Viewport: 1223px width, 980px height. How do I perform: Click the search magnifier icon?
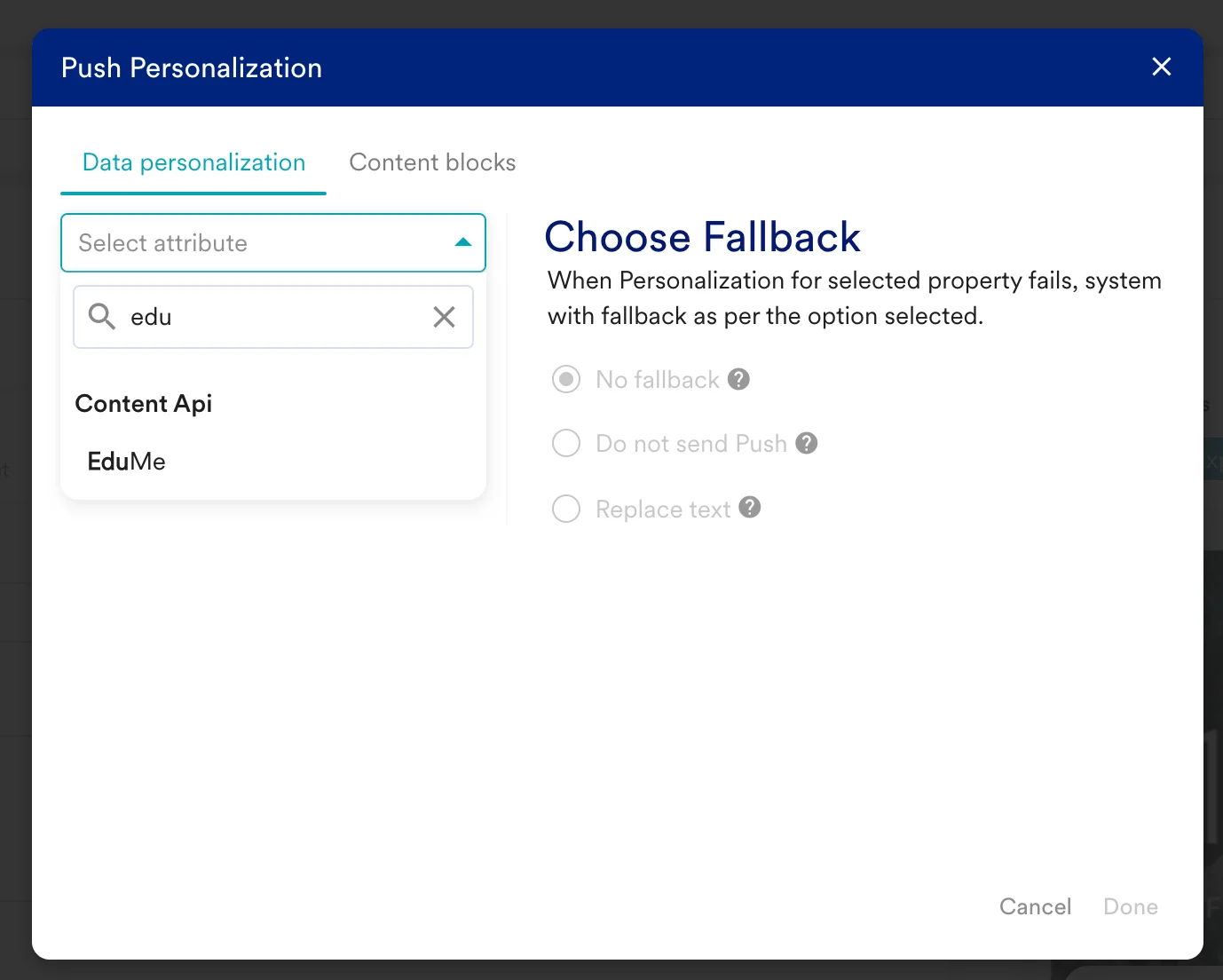(102, 316)
